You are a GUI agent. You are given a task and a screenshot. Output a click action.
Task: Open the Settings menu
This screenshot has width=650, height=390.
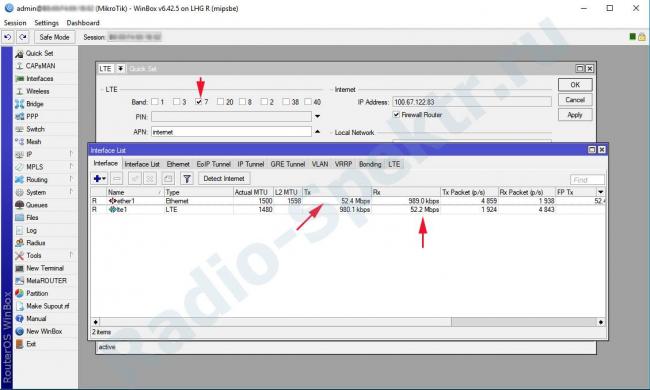click(x=46, y=23)
